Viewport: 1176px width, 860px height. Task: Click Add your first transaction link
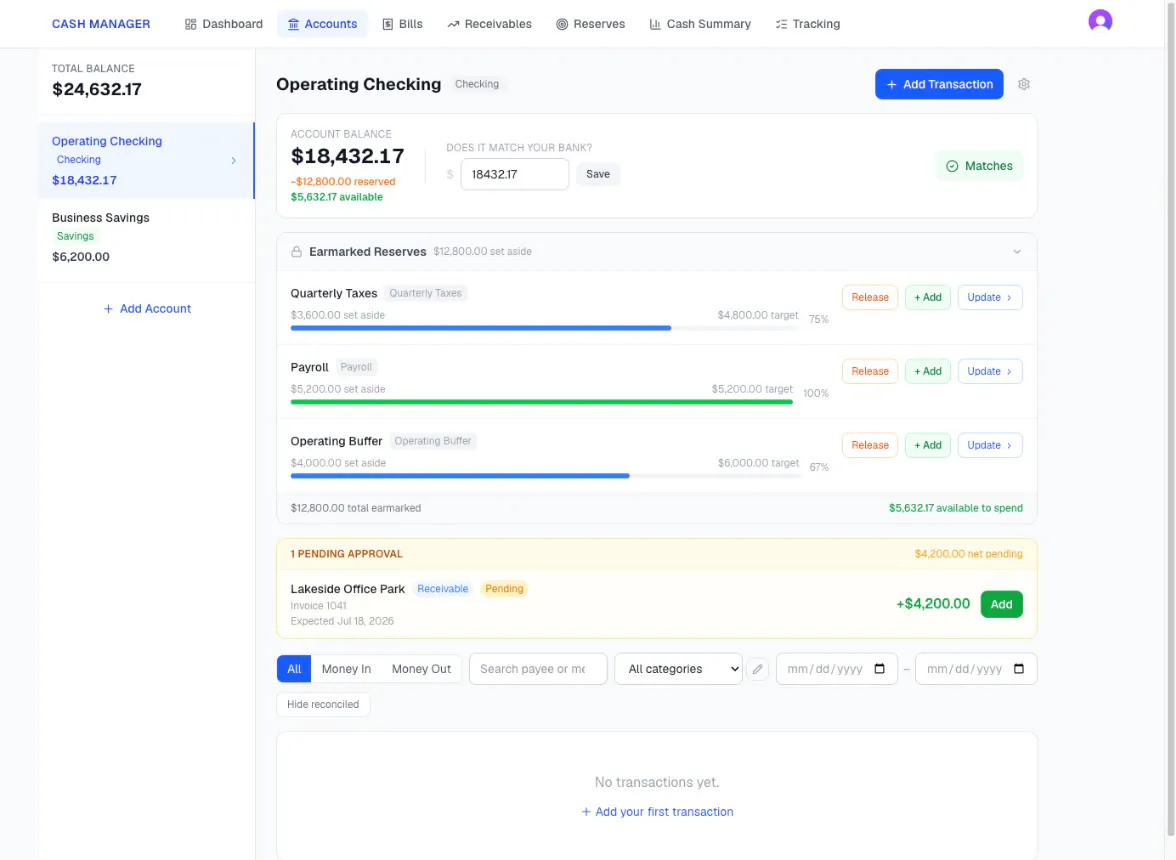tap(657, 812)
